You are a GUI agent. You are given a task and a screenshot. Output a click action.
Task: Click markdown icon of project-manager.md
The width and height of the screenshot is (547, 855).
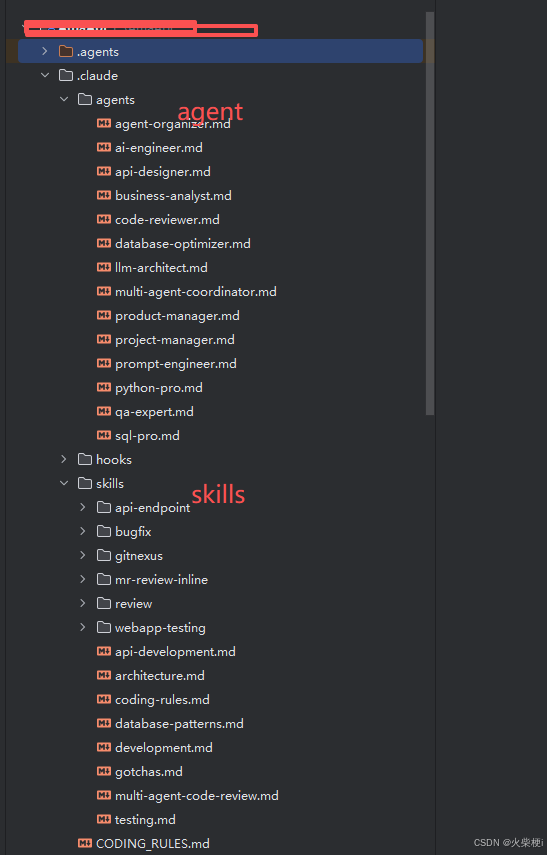[x=104, y=339]
